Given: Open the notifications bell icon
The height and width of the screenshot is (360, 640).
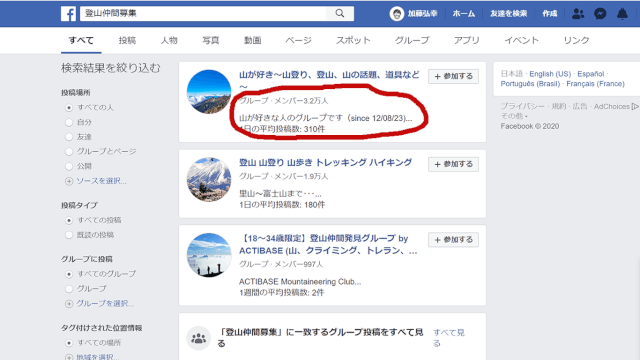Looking at the screenshot, I should (622, 14).
